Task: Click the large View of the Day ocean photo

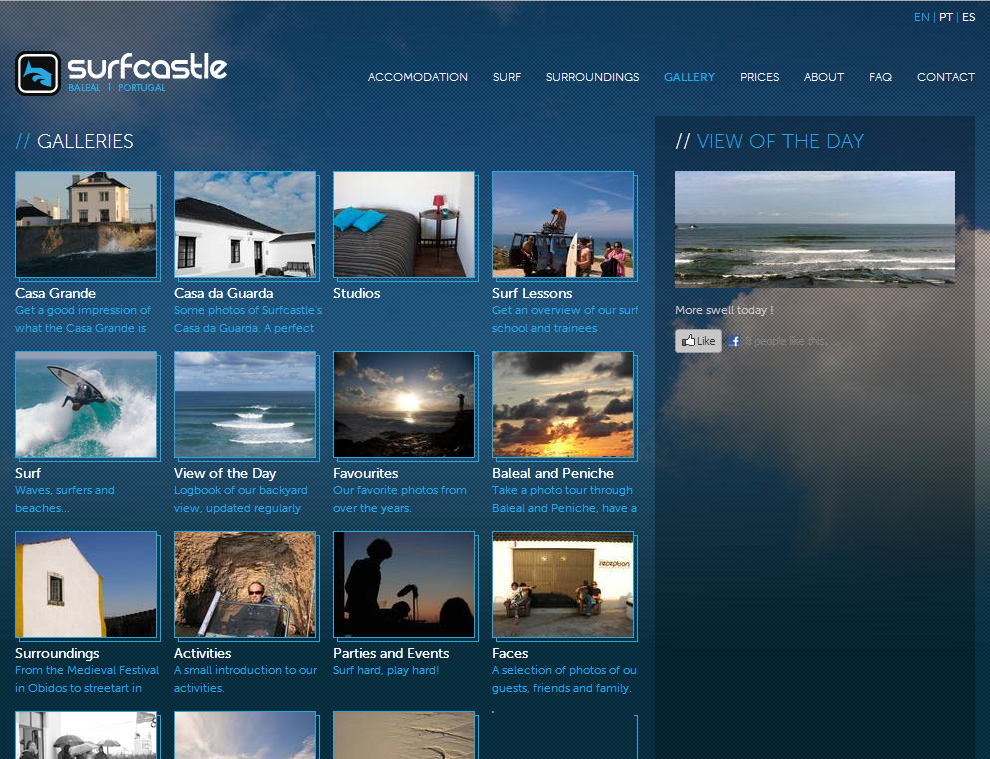Action: 814,229
